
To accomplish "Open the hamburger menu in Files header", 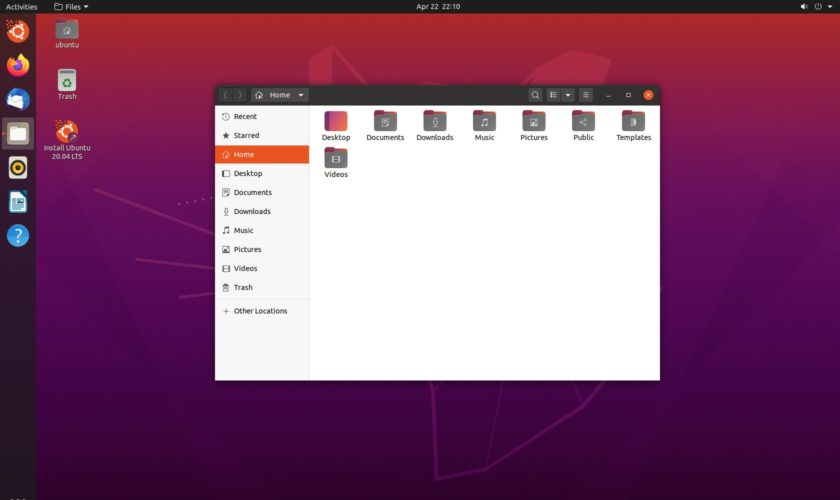I will point(586,95).
